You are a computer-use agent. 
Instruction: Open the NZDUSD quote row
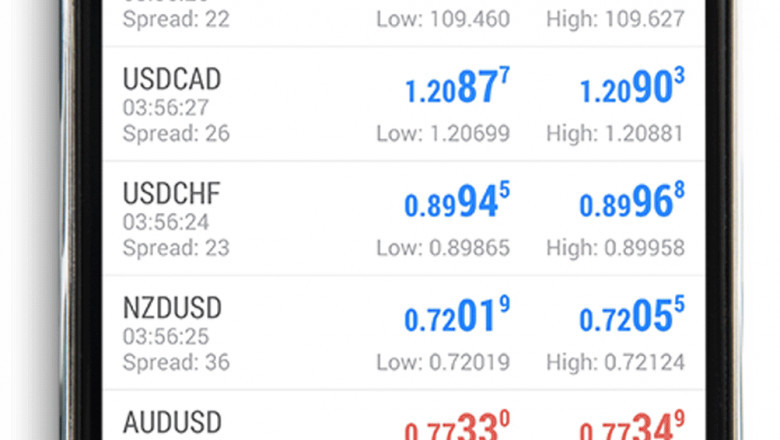(171, 307)
